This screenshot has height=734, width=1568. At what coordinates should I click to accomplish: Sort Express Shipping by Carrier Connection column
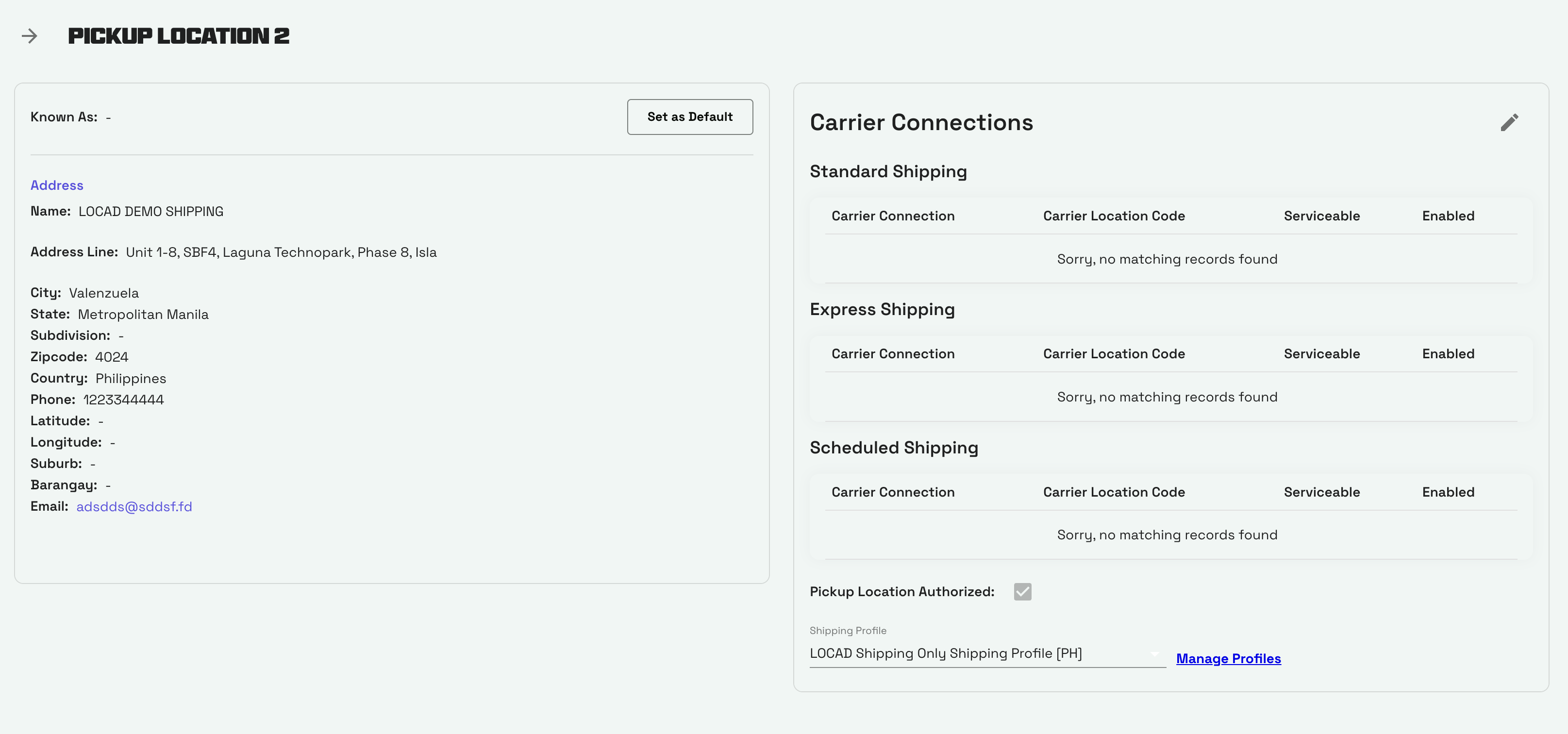(x=892, y=353)
